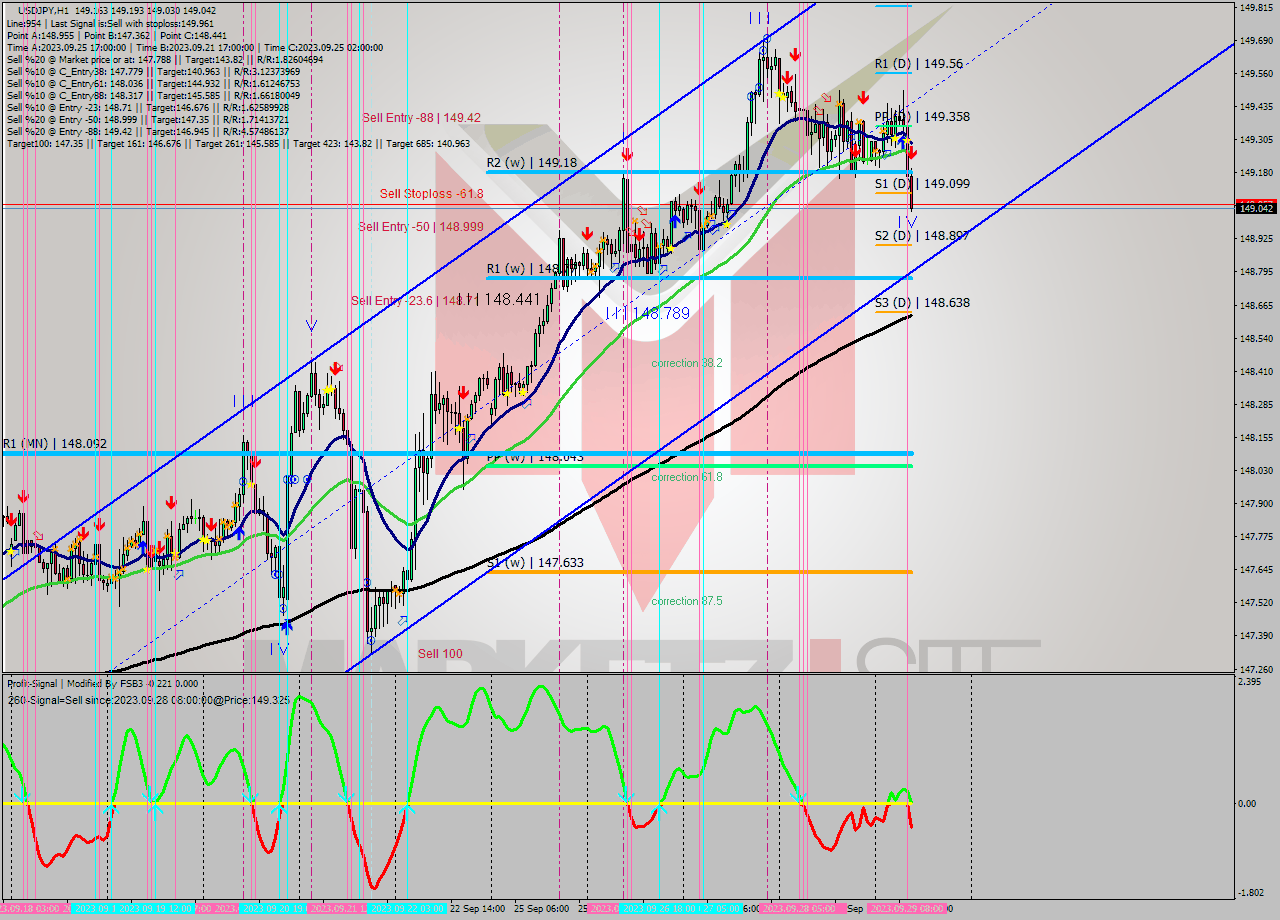Click the 'Sell Entry -88 | 149.42' label
This screenshot has height=920, width=1280.
pos(419,118)
